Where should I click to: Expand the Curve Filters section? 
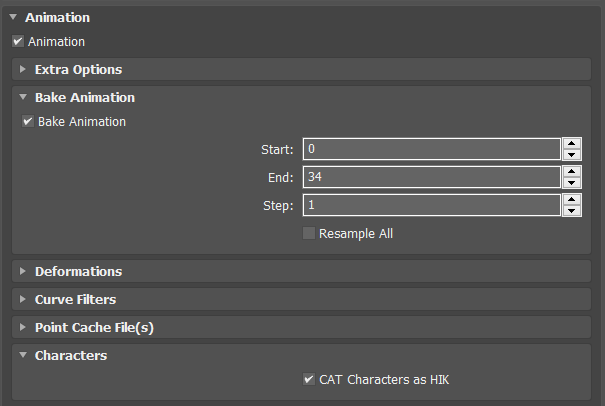click(x=23, y=299)
